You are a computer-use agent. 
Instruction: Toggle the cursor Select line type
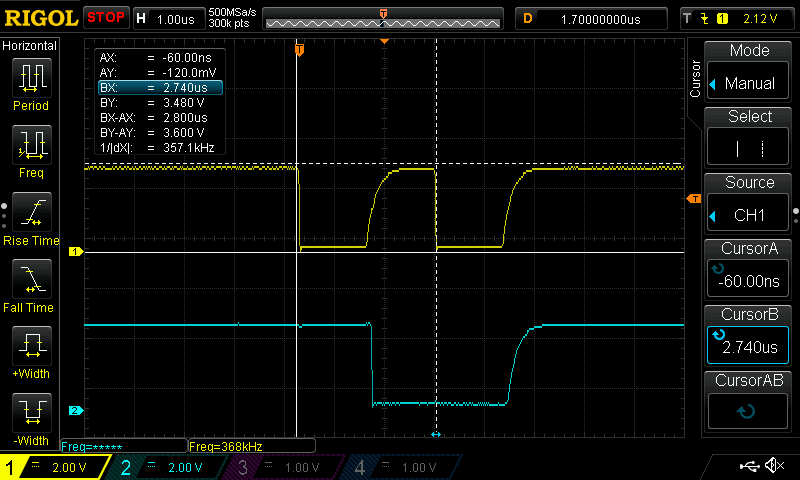[x=748, y=147]
